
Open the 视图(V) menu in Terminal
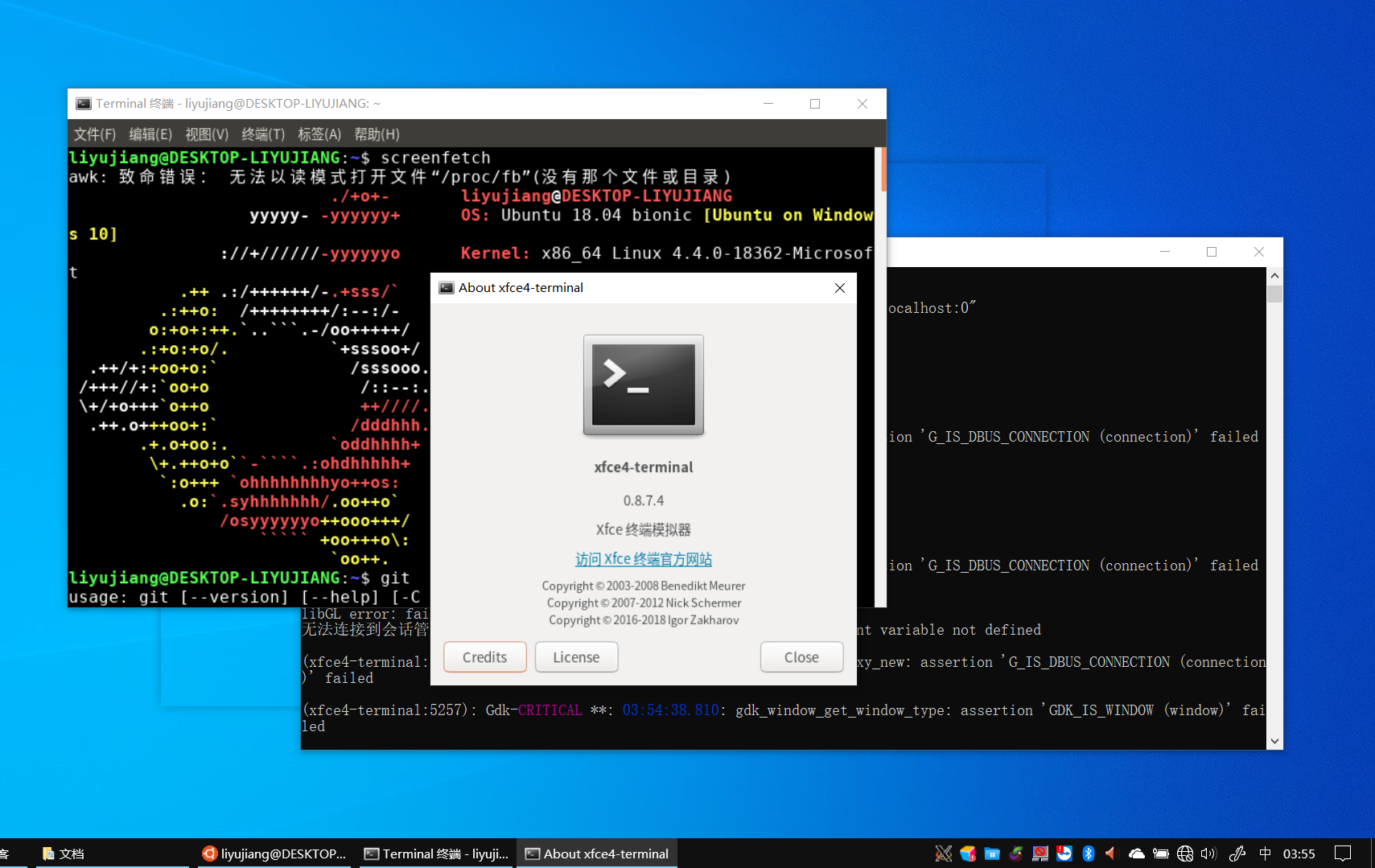point(207,134)
